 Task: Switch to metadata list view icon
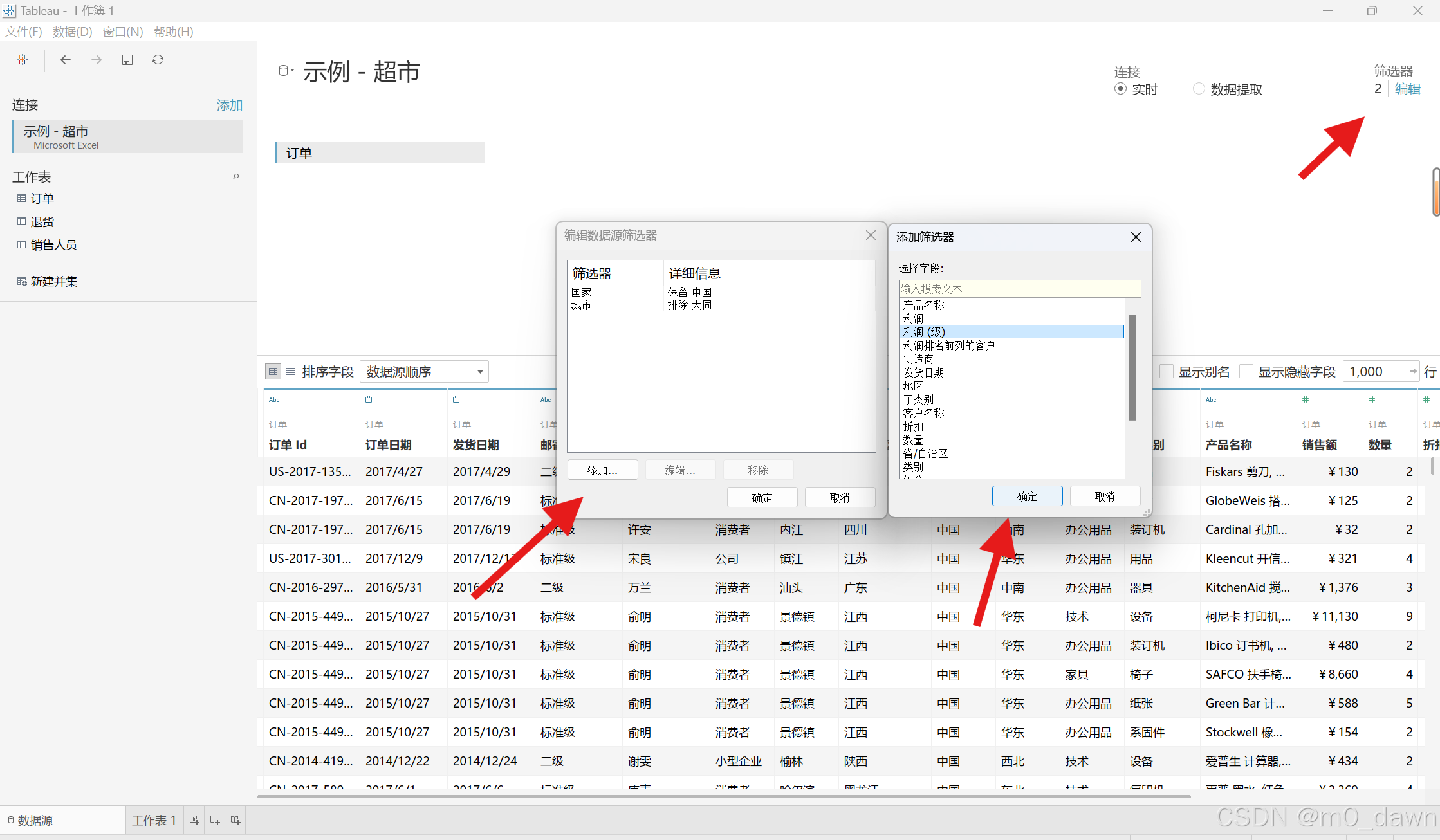(x=291, y=372)
